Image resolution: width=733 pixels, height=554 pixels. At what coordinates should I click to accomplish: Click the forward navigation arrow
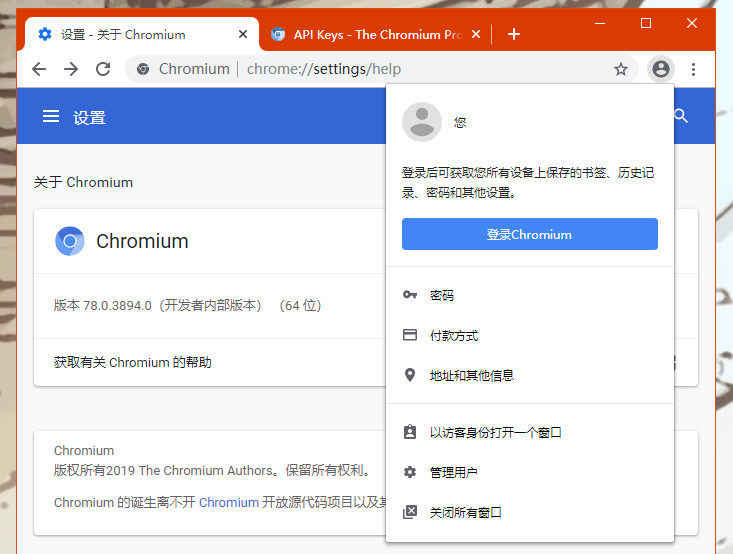coord(71,69)
